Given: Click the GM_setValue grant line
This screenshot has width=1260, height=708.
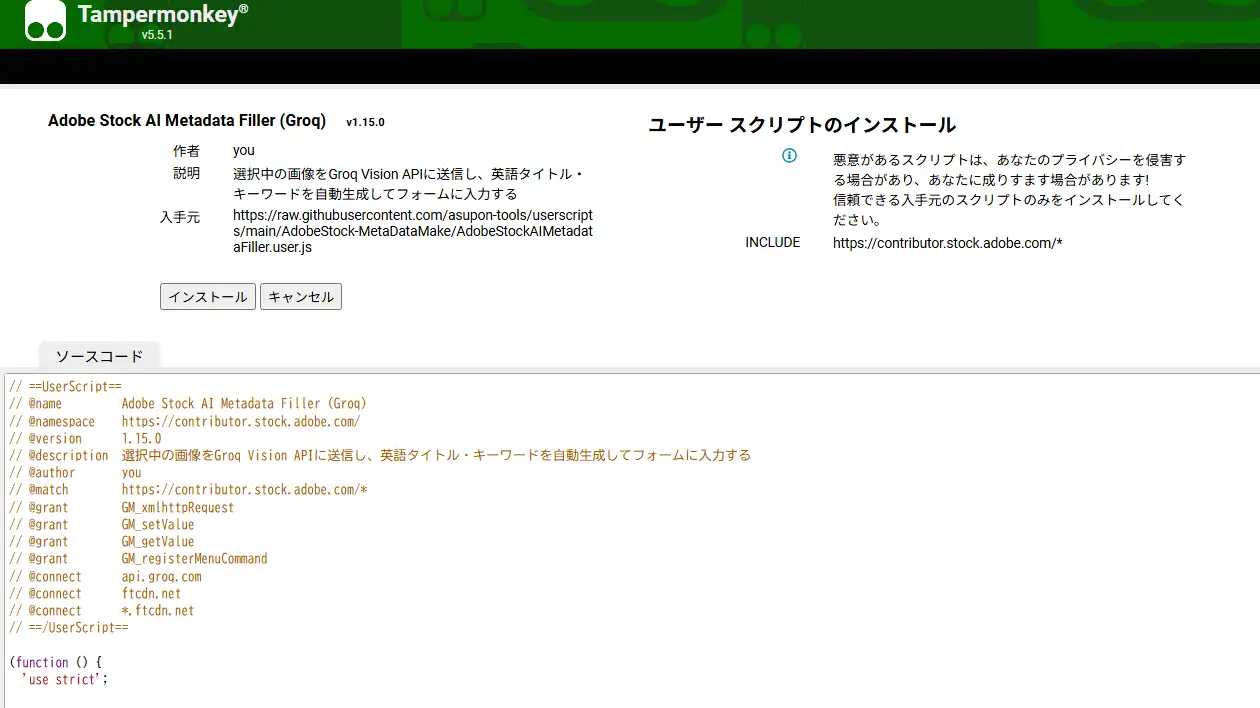Looking at the screenshot, I should (x=102, y=524).
